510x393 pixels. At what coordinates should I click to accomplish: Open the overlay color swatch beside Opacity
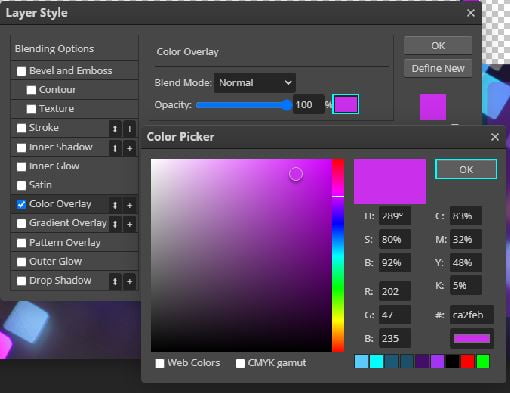[346, 104]
